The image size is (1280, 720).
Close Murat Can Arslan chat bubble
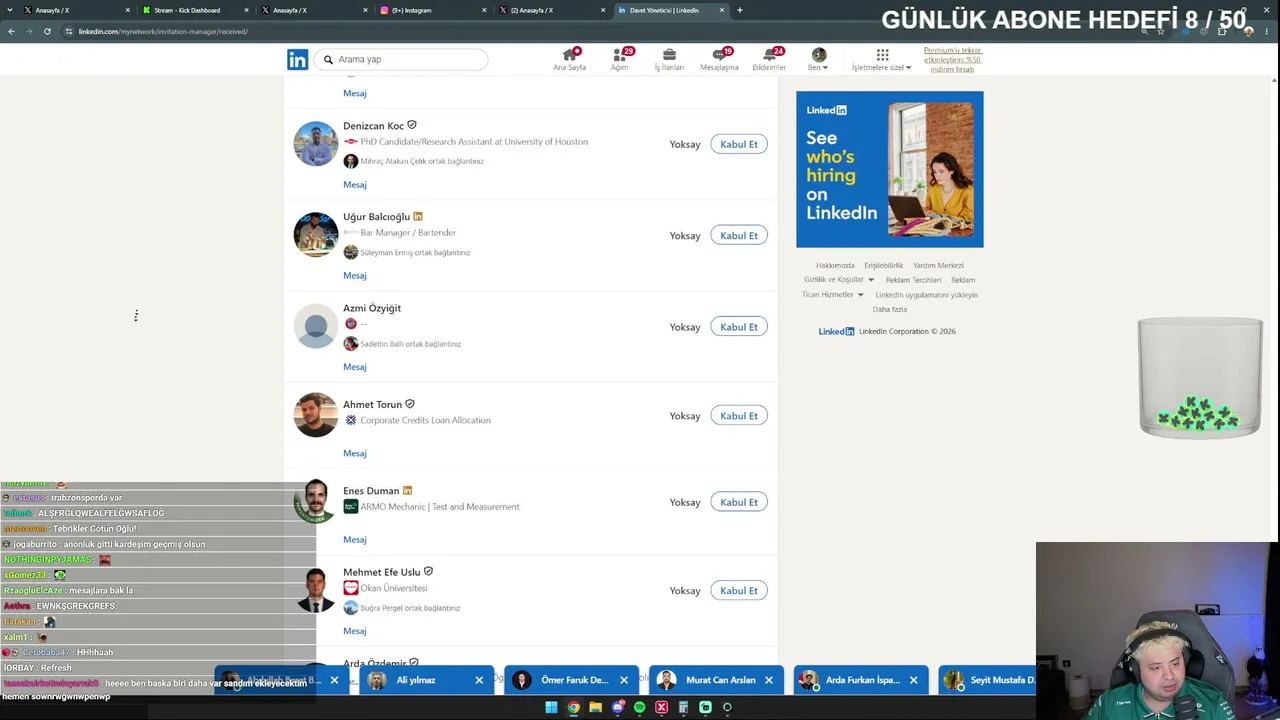[769, 680]
